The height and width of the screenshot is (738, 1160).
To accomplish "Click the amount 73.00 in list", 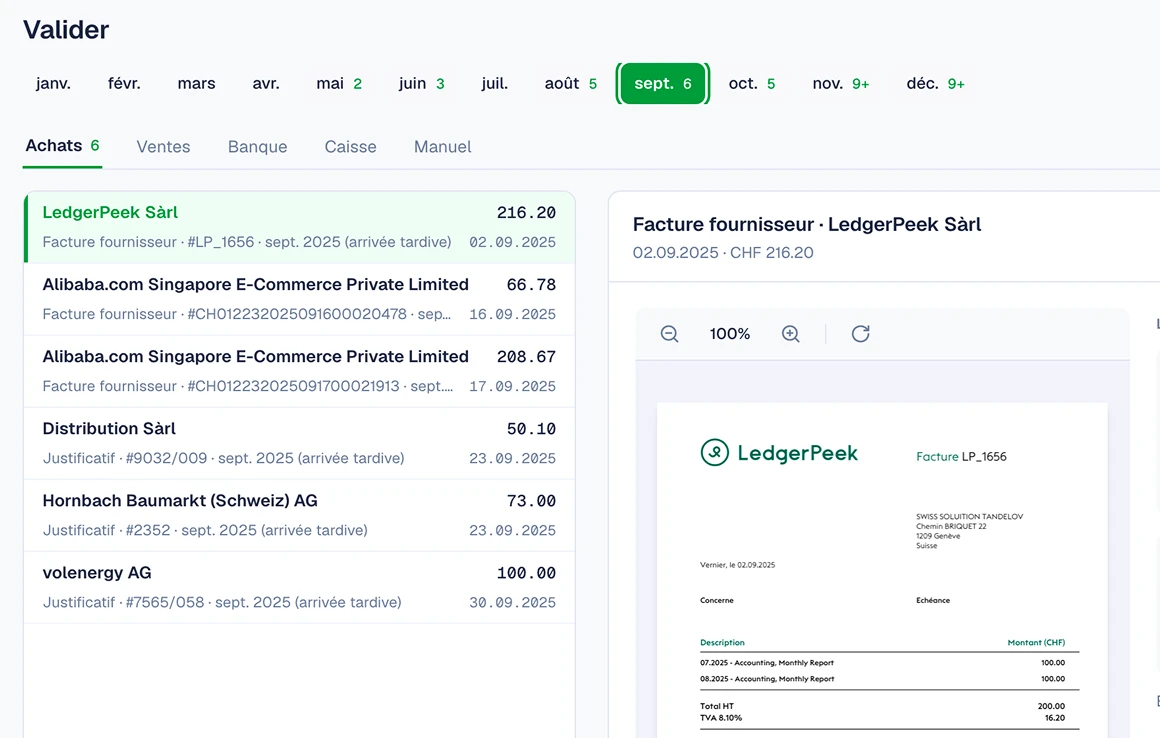I will click(531, 501).
